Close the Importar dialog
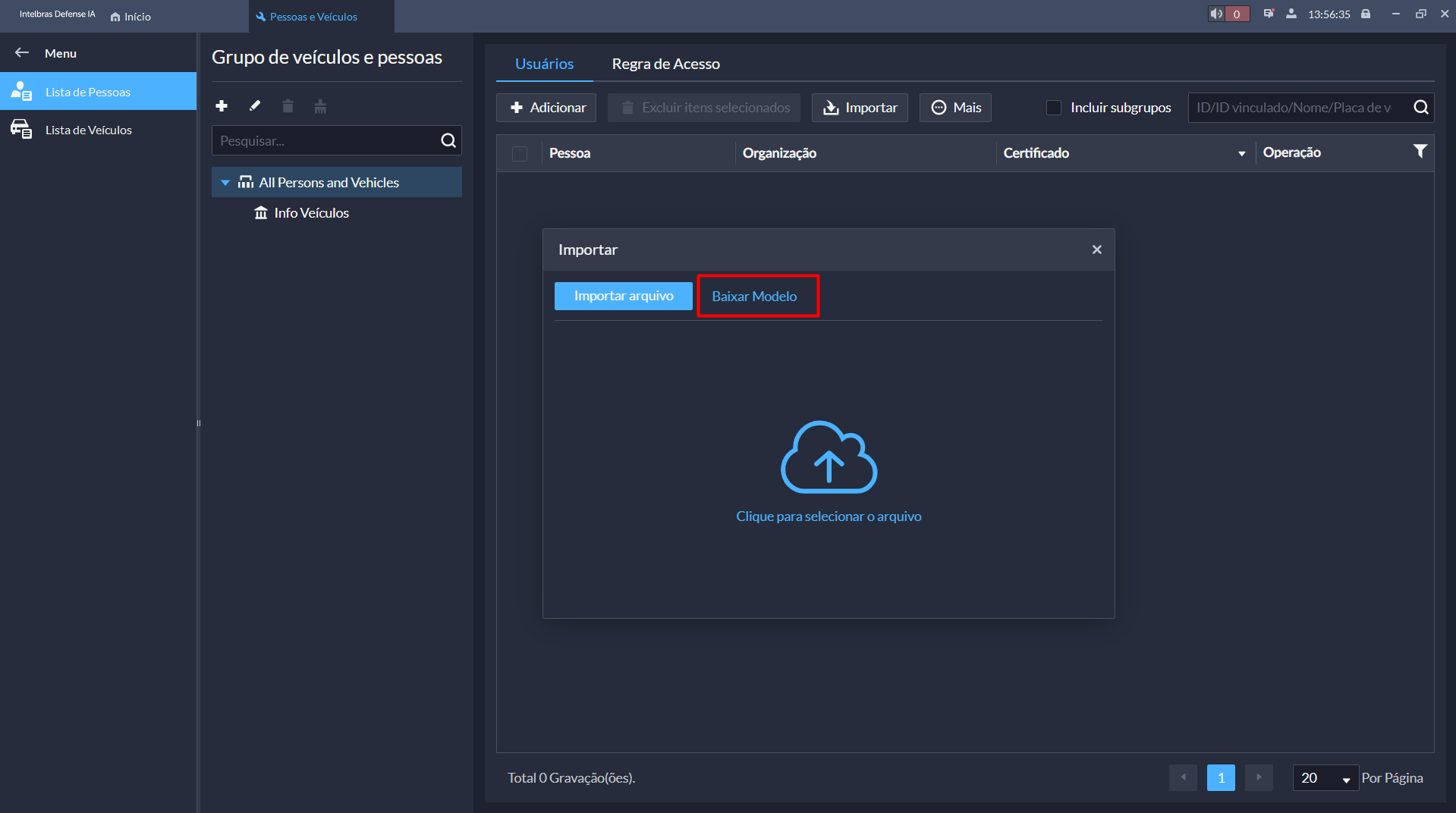 (1096, 250)
